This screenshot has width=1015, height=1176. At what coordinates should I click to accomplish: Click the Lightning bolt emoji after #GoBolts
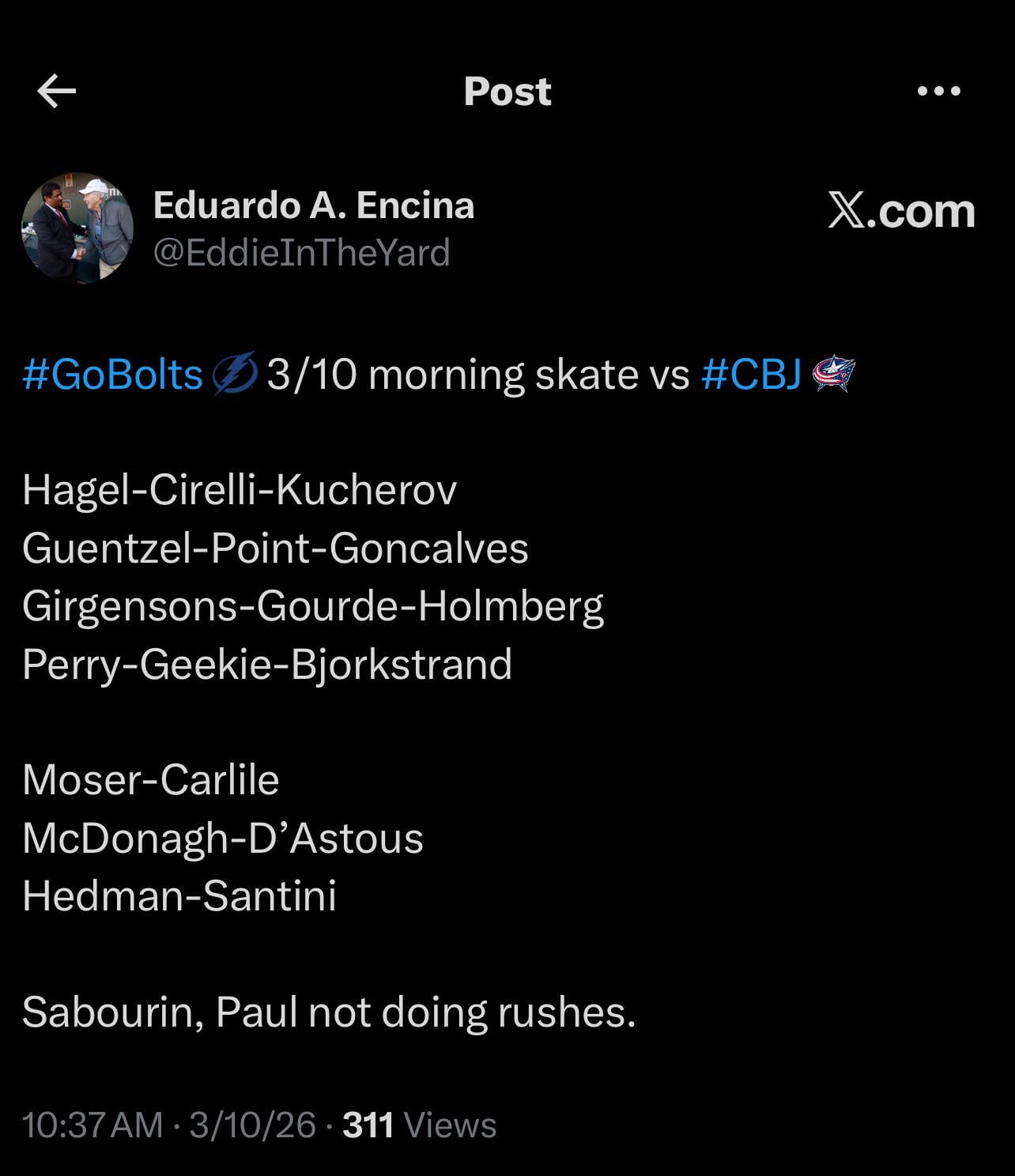(x=235, y=374)
